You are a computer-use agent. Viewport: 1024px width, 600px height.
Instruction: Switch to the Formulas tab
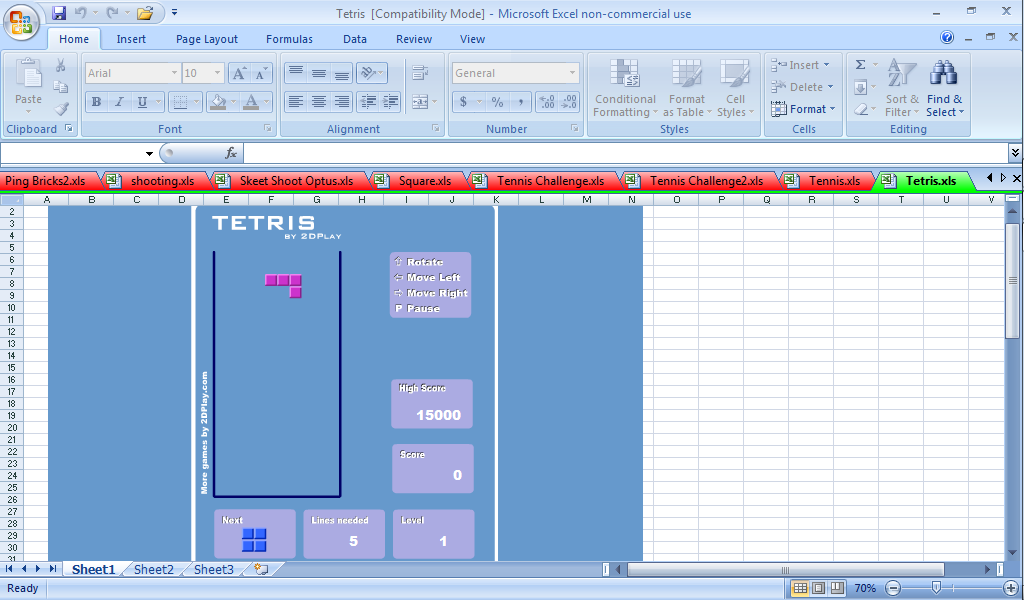289,39
